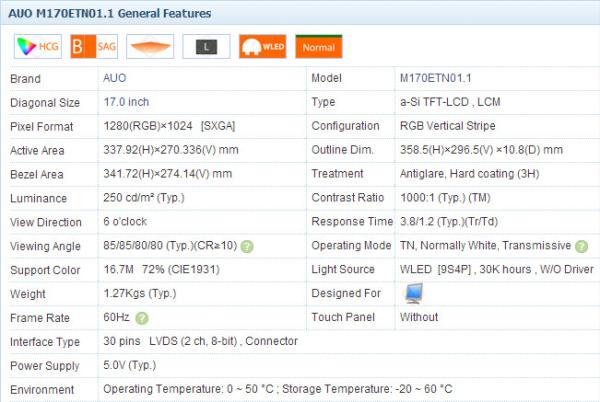Click Antiglare, Hard coating (3H) treatment value

pos(470,174)
